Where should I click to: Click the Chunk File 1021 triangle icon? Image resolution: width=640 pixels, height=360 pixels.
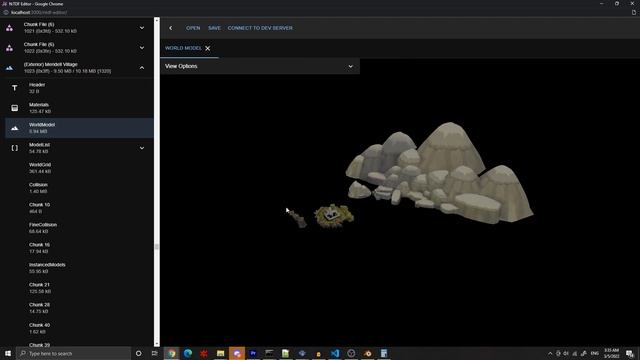click(x=9, y=28)
